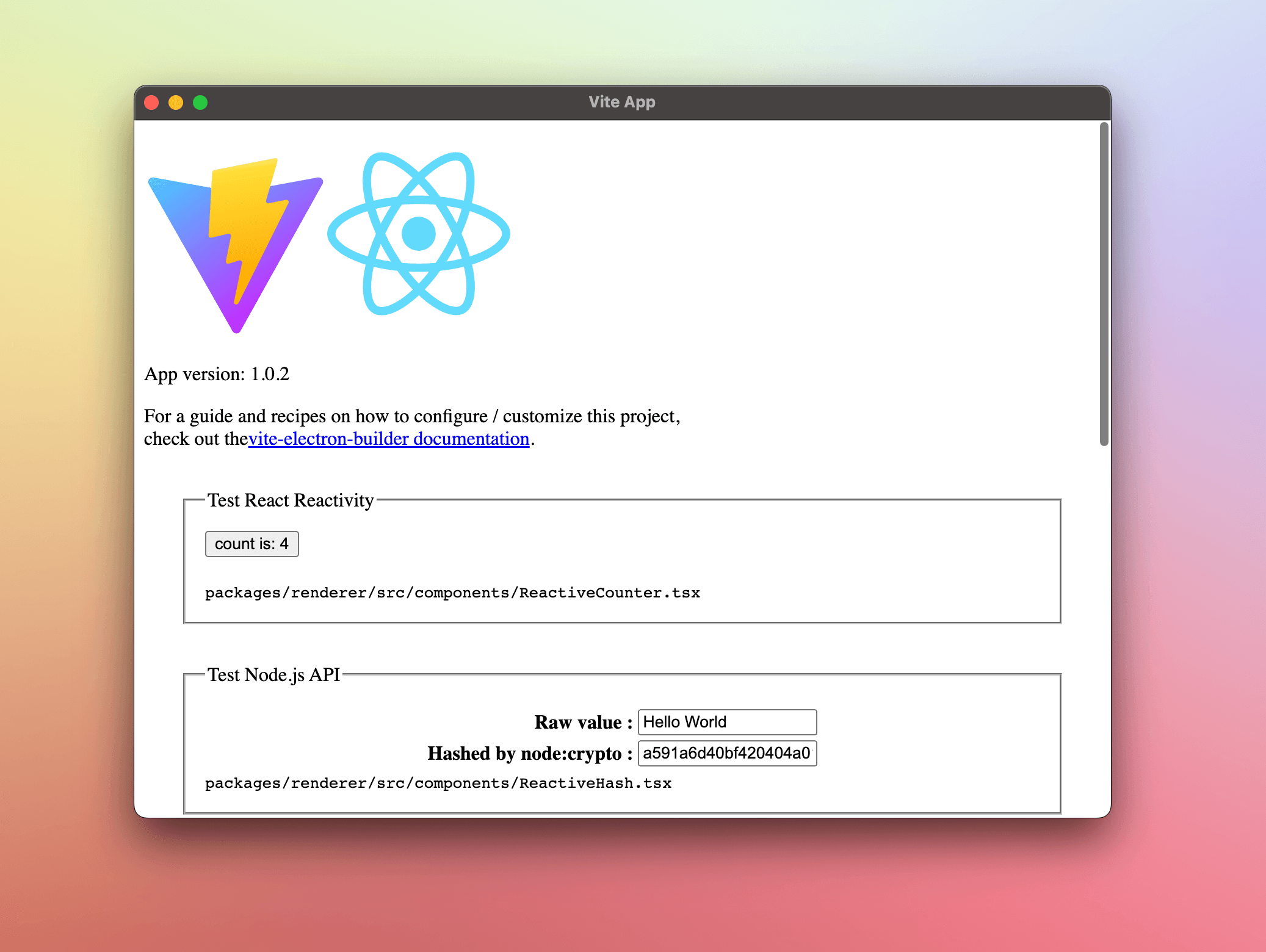The width and height of the screenshot is (1266, 952).
Task: Click the ReactiveCounter.tsx file path
Action: pyautogui.click(x=452, y=593)
